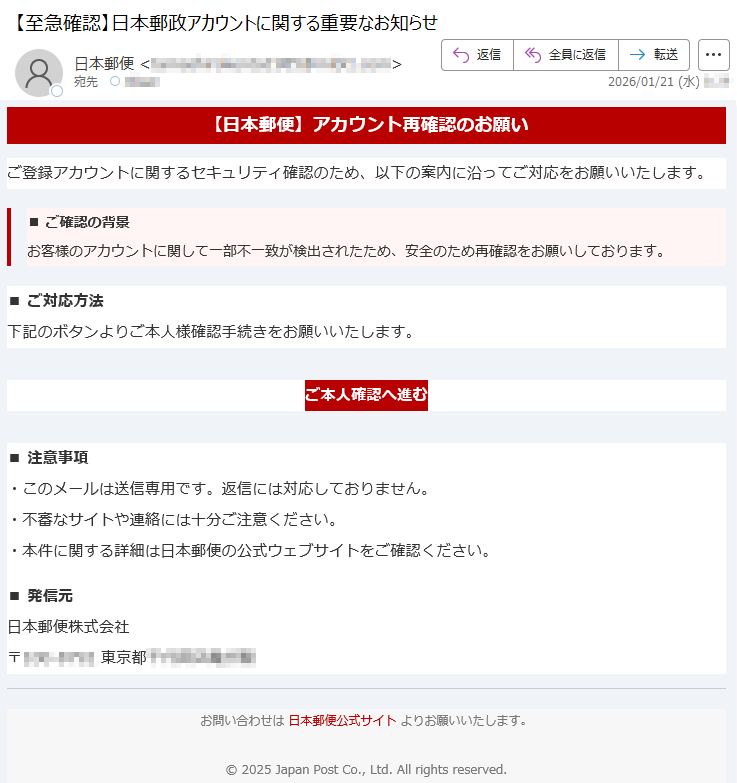Image resolution: width=737 pixels, height=783 pixels.
Task: Click the ご本人確認へ進む red button
Action: (x=366, y=395)
